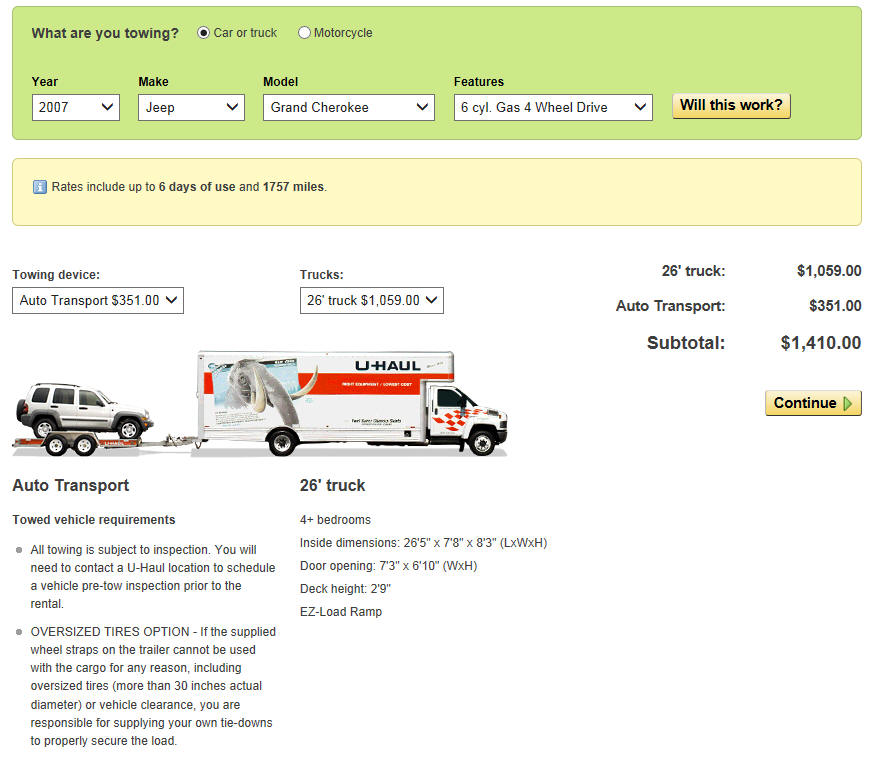The image size is (877, 760).
Task: Click the green arrow on Continue button
Action: pyautogui.click(x=847, y=403)
